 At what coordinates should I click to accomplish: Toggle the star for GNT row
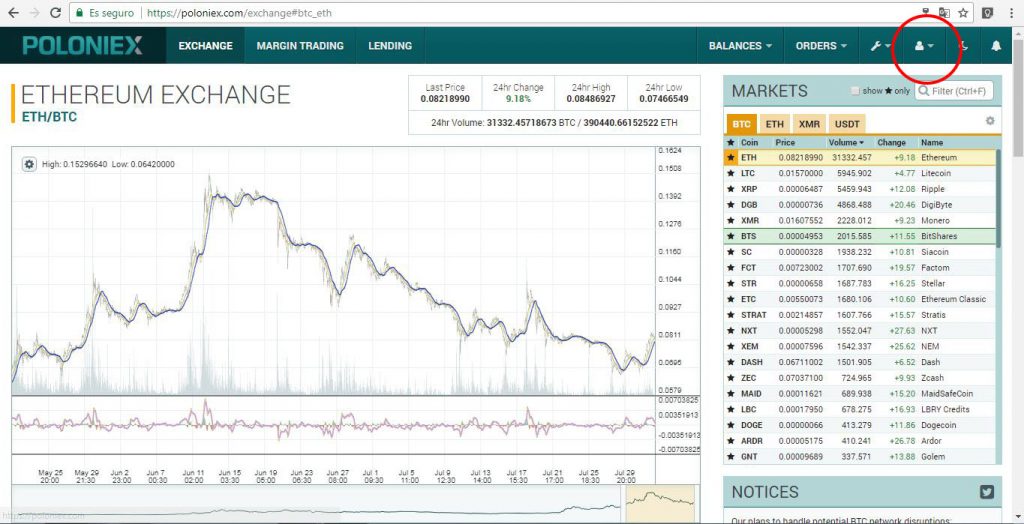(x=731, y=457)
